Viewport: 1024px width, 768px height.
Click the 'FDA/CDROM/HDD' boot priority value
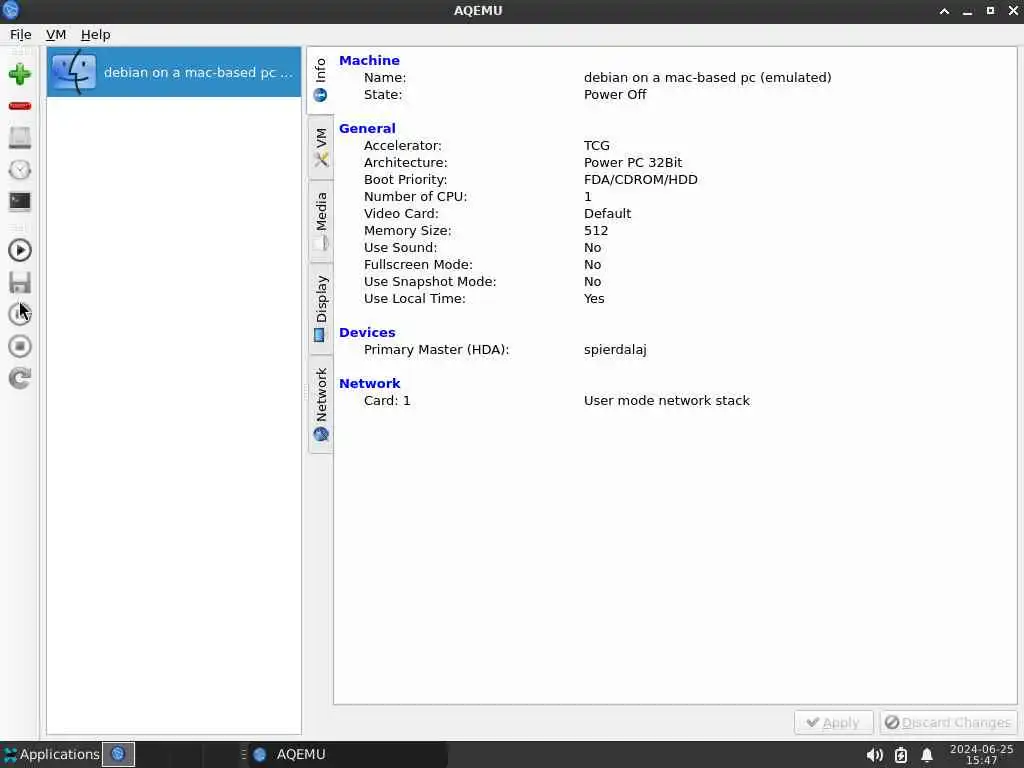tap(641, 180)
